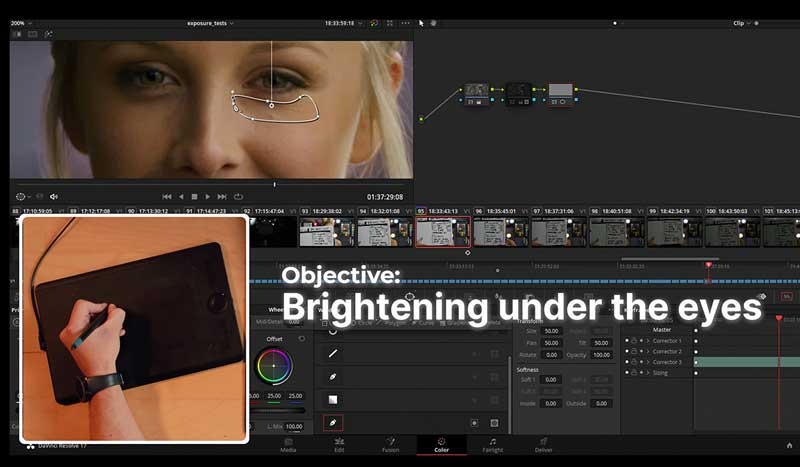The image size is (800, 467).
Task: Mute audio with the speaker icon
Action: (54, 196)
